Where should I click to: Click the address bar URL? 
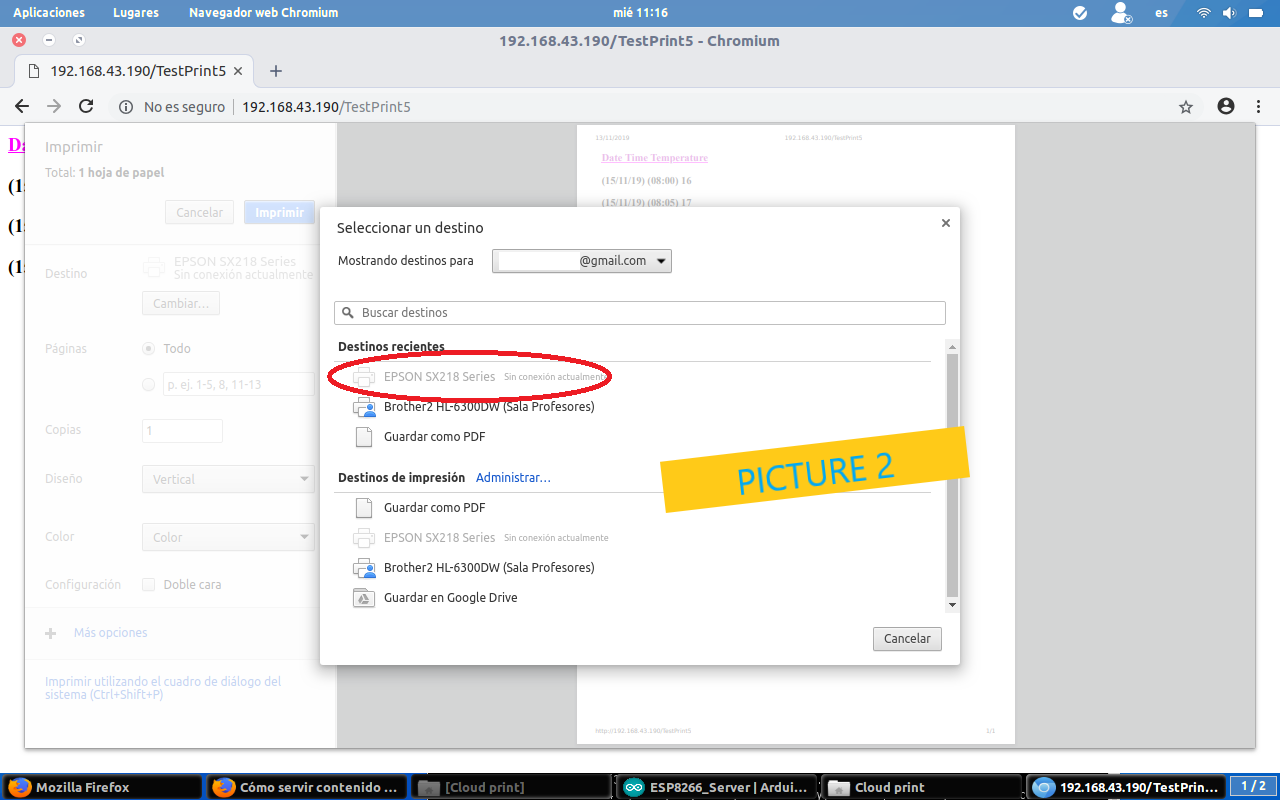(326, 107)
